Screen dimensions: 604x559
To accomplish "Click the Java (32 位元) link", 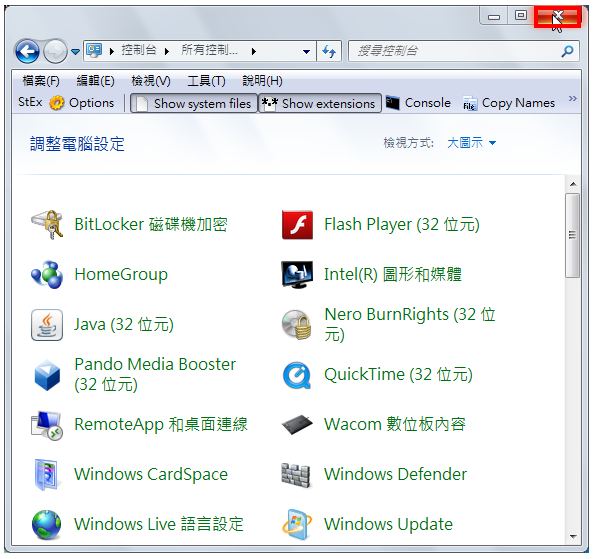I will pos(124,325).
